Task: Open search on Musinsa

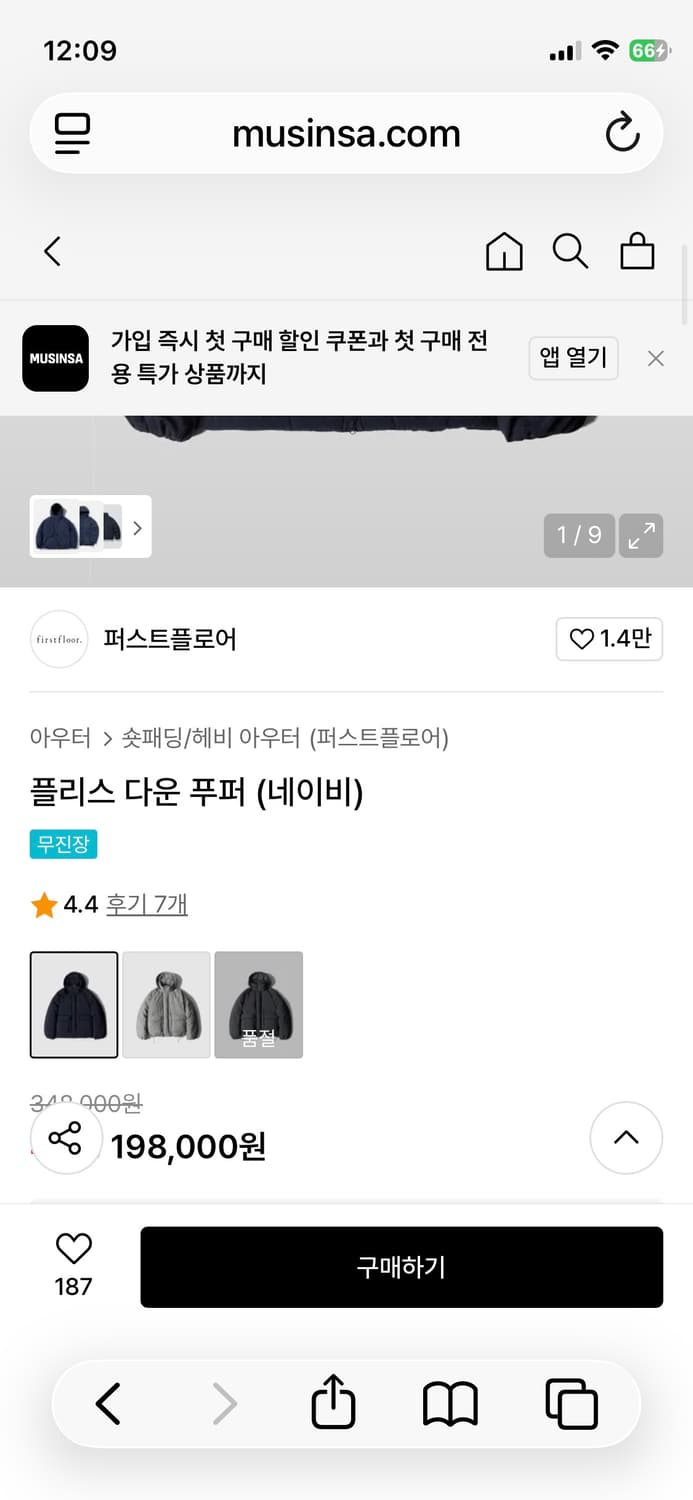Action: pyautogui.click(x=571, y=252)
